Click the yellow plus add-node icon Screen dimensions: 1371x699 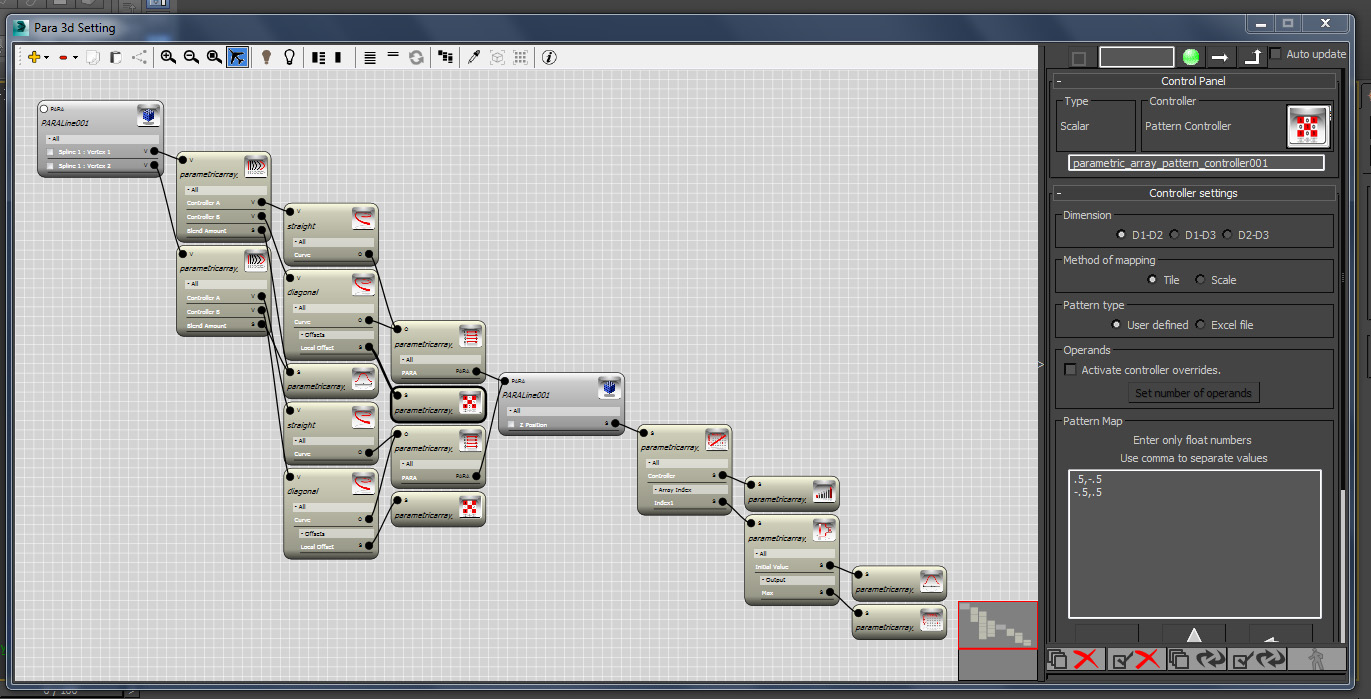click(x=33, y=58)
